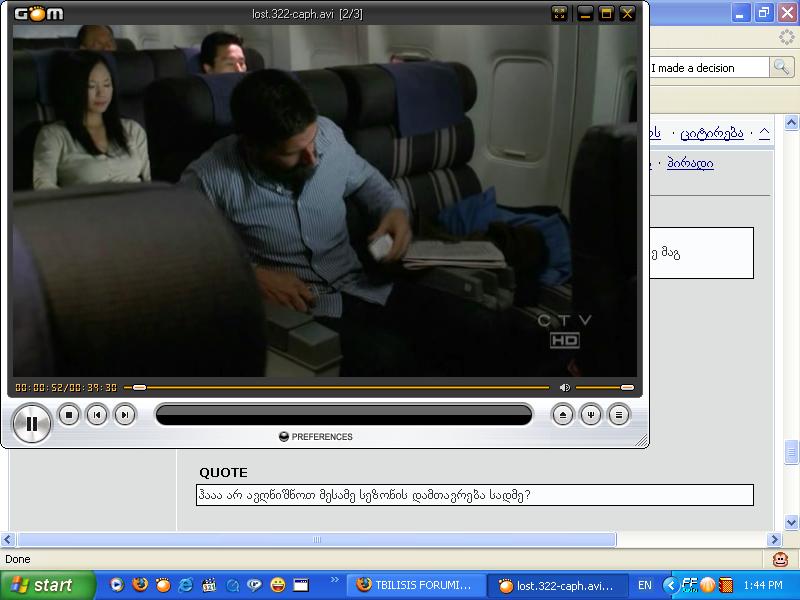
Task: Click the horizontal scrollbar left arrow
Action: click(8, 539)
